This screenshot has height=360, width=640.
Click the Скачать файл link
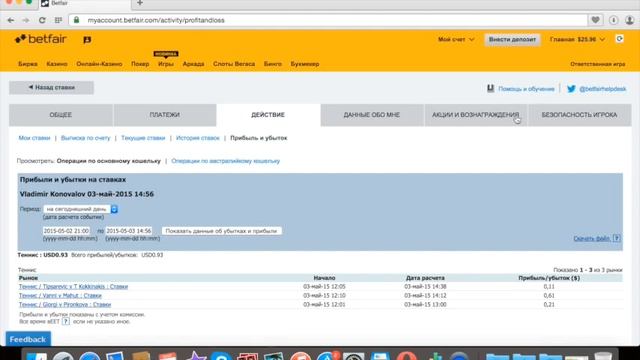592,238
